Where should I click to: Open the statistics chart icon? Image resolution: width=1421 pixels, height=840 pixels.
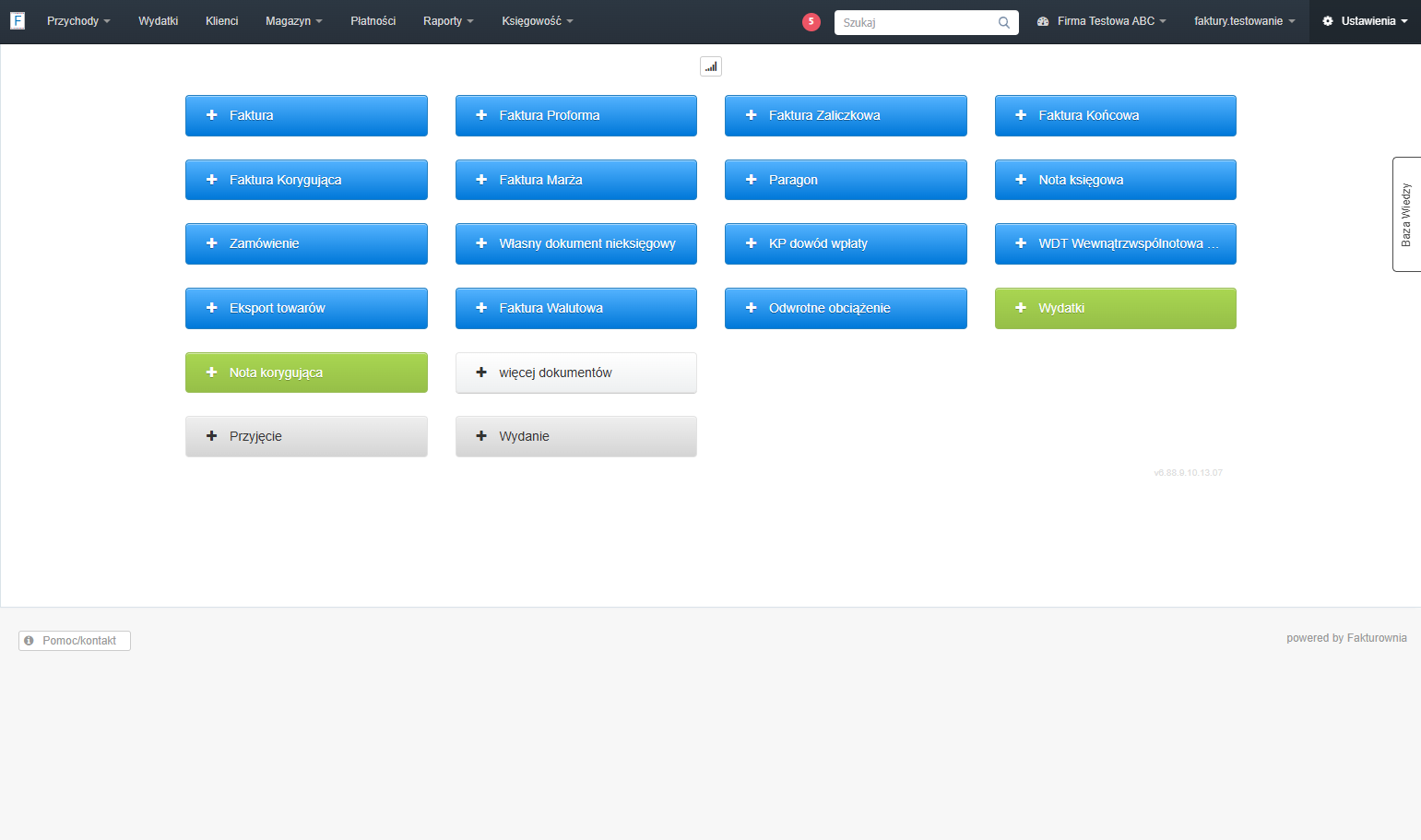click(x=711, y=66)
